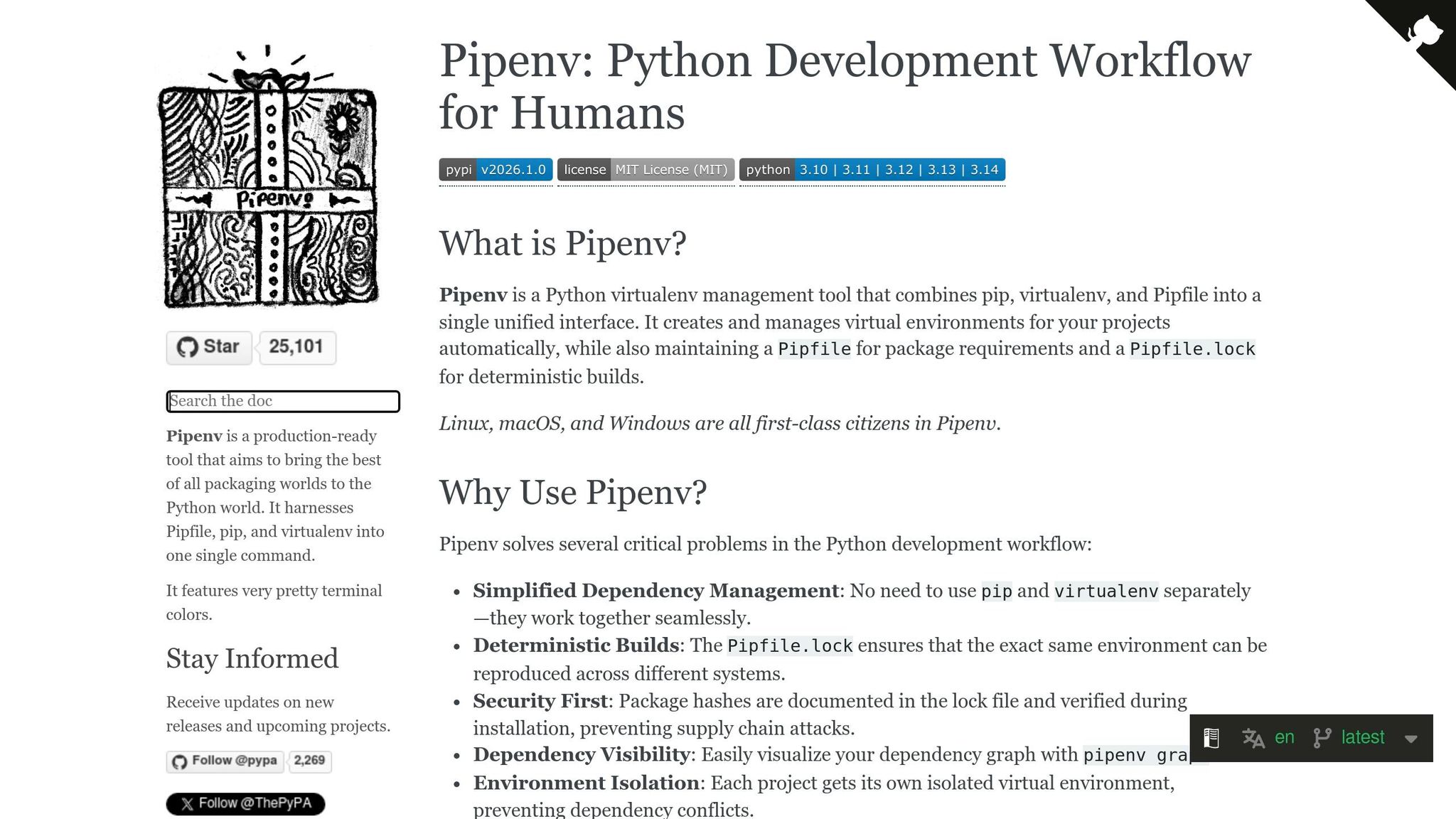The image size is (1456, 819).
Task: Click inside the Search the doc field
Action: [282, 401]
